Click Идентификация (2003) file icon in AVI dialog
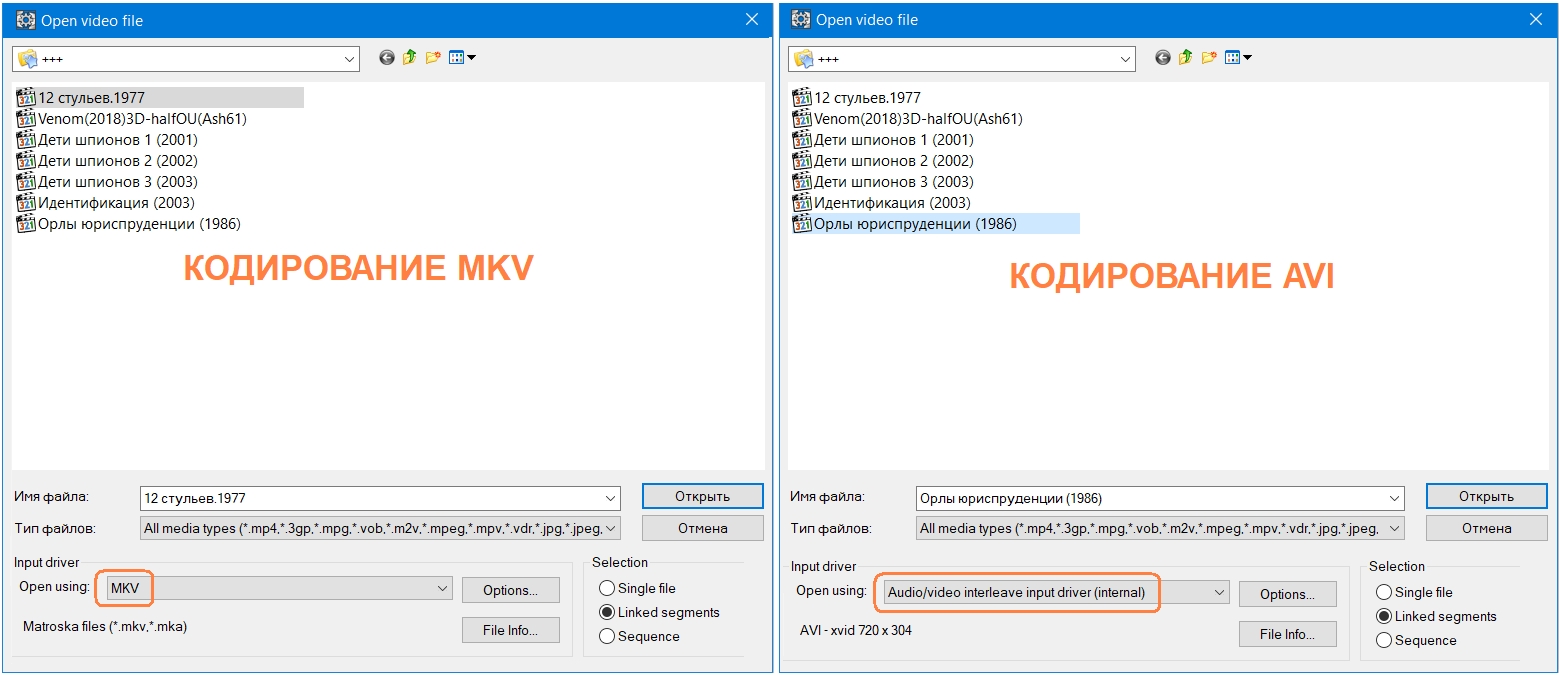Viewport: 1560px width, 675px height. [802, 203]
